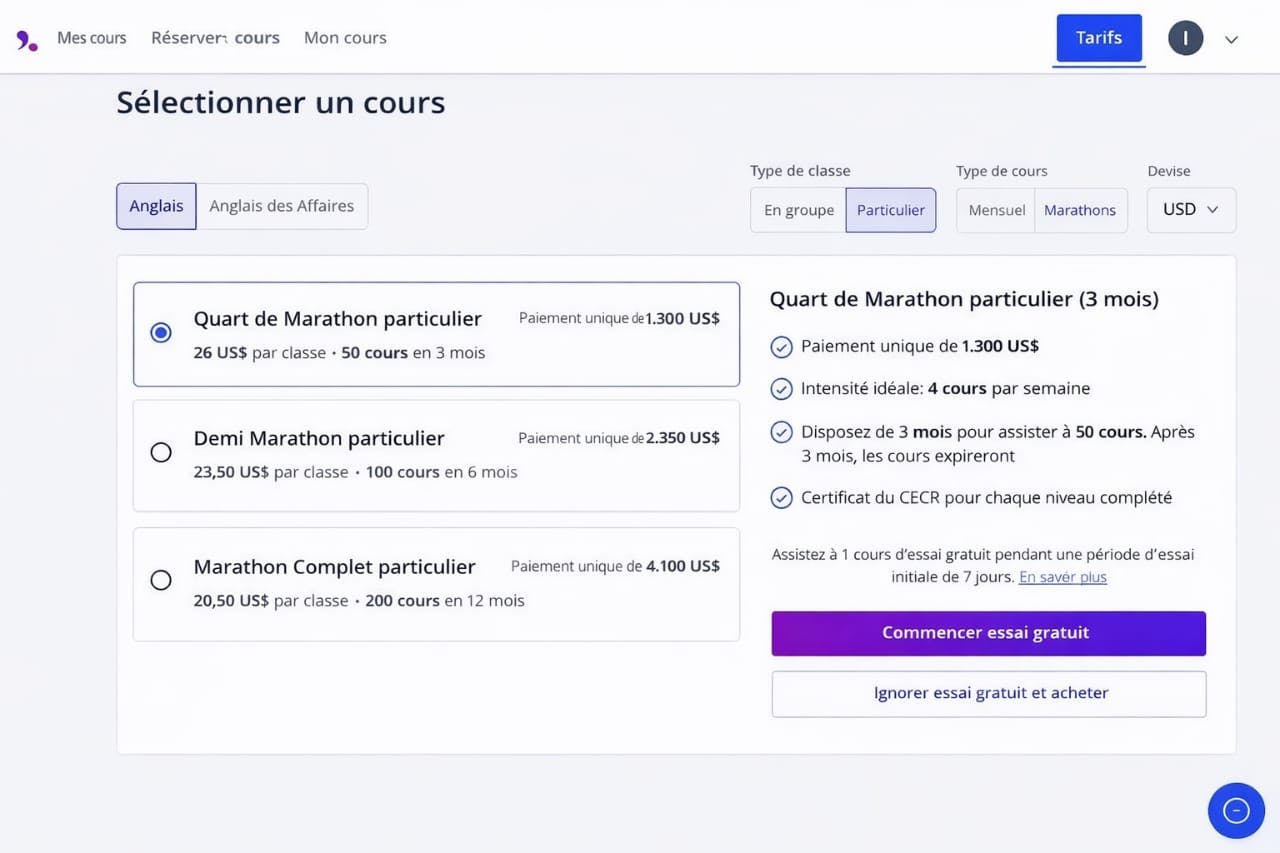This screenshot has width=1280, height=853.
Task: Click the Intensité idéale: 4 cours par semaine line
Action: coord(945,388)
